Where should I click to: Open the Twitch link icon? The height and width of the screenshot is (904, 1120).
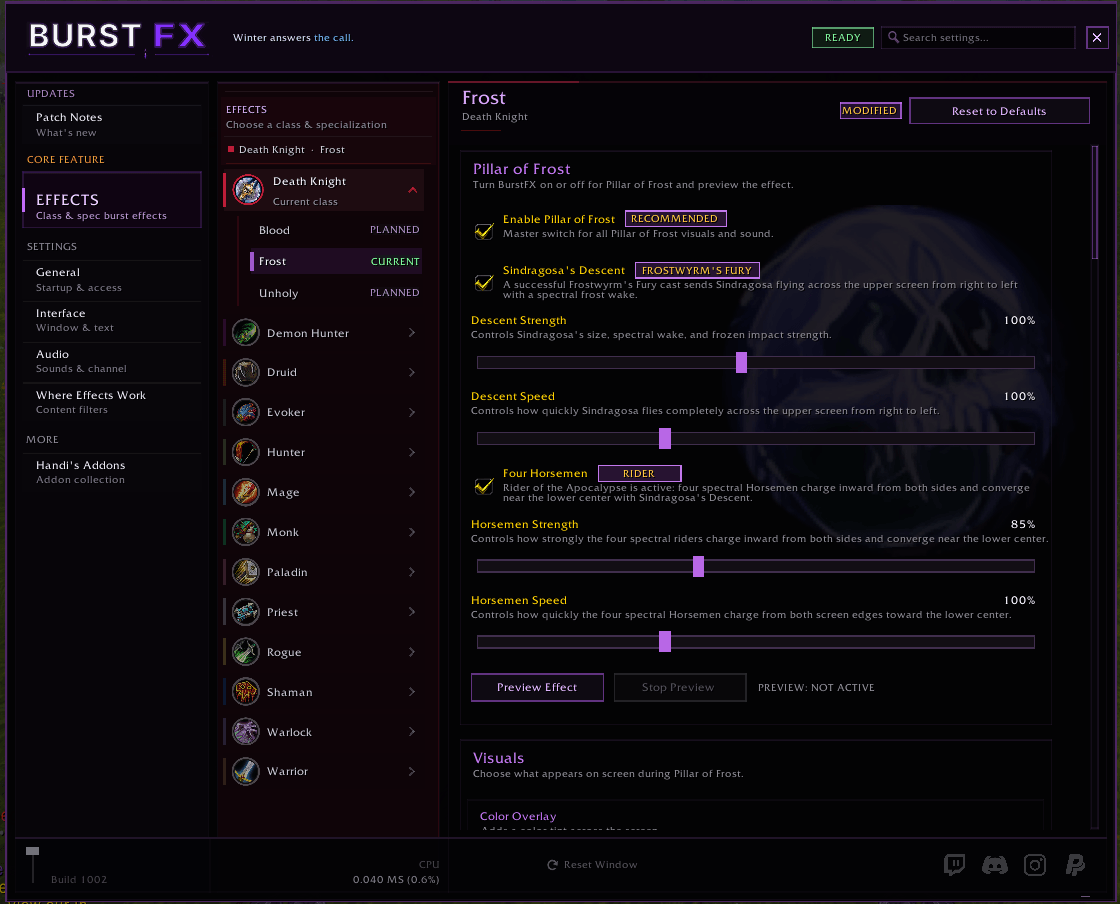954,865
